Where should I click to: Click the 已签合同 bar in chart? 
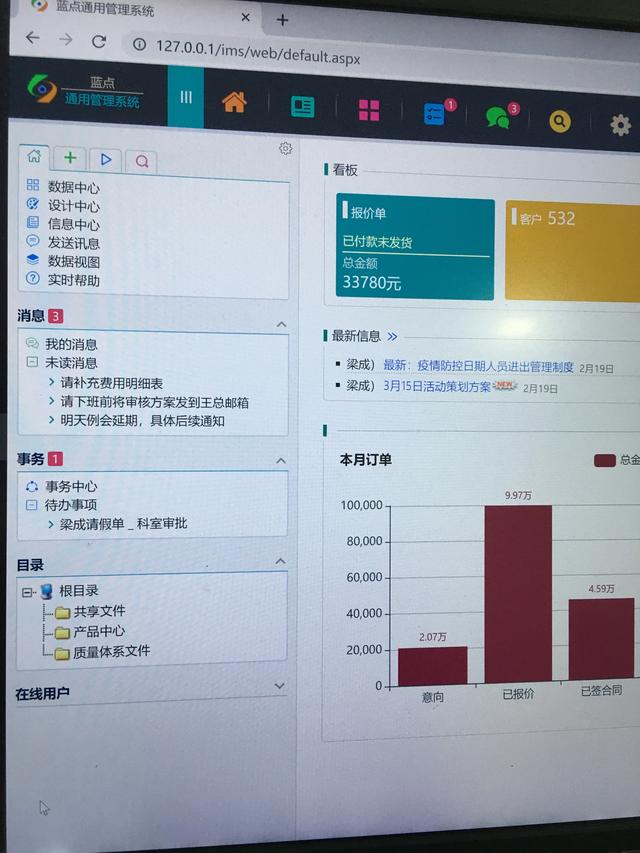(x=601, y=639)
